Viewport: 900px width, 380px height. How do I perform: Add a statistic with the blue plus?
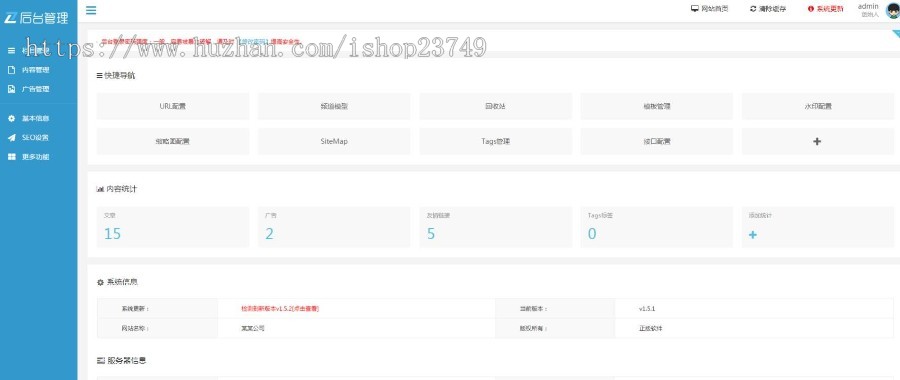click(753, 235)
